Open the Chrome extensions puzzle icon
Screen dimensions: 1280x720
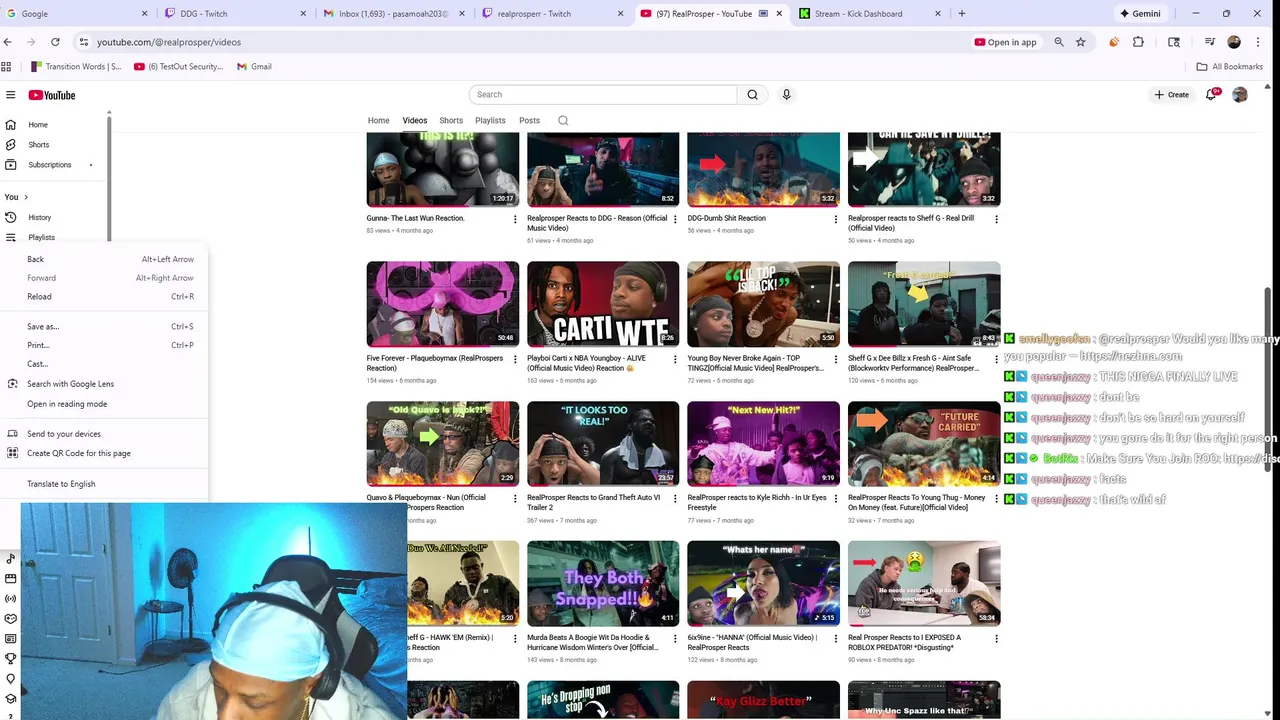click(x=1138, y=42)
